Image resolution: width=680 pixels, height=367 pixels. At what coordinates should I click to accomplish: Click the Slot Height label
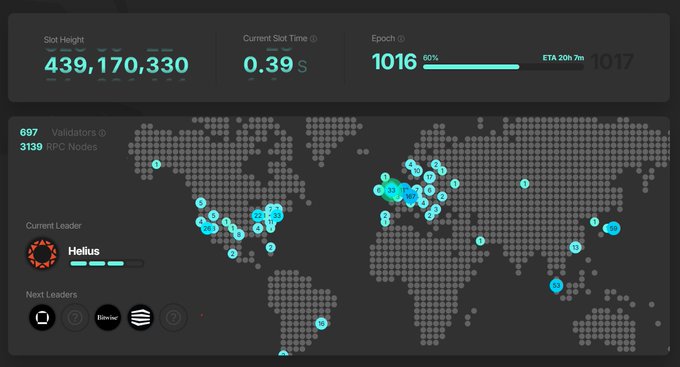click(x=64, y=40)
